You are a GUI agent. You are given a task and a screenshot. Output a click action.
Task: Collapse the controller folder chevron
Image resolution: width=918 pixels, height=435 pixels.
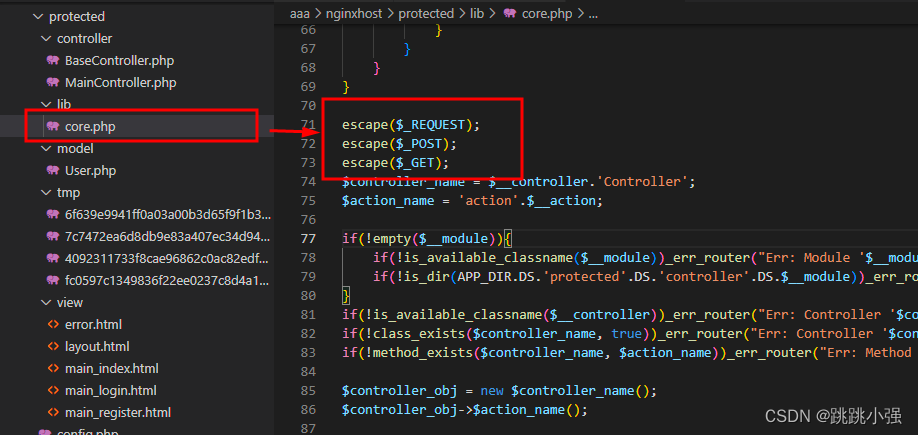click(x=46, y=39)
